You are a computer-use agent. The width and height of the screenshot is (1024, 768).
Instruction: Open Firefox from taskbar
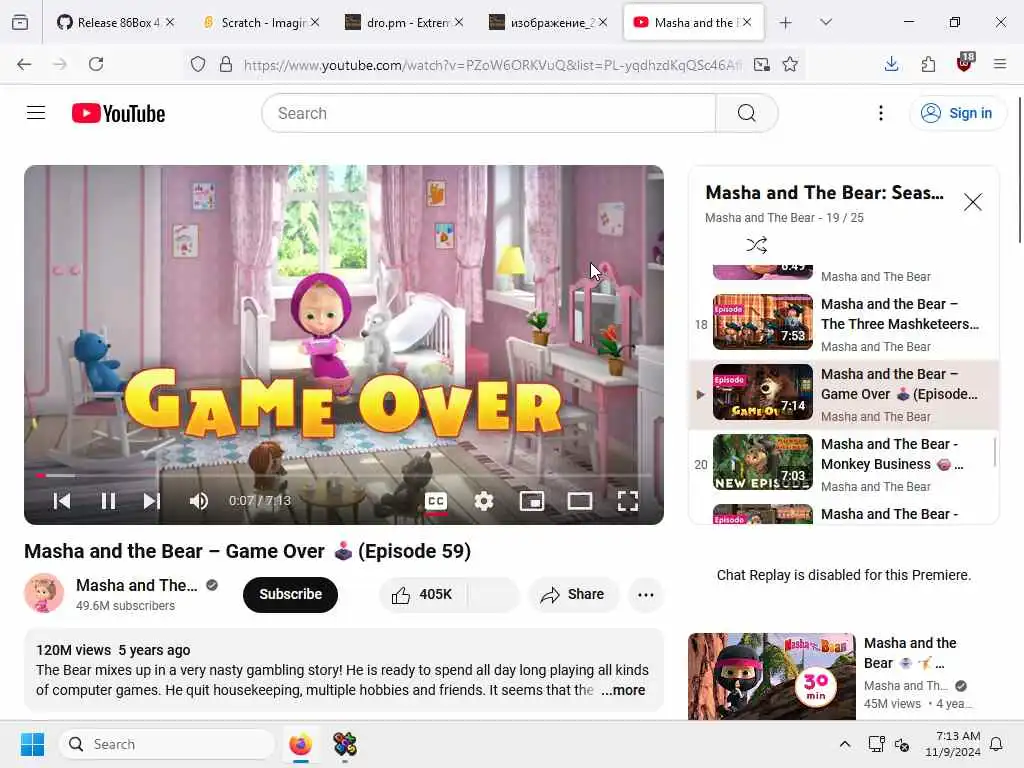[300, 744]
